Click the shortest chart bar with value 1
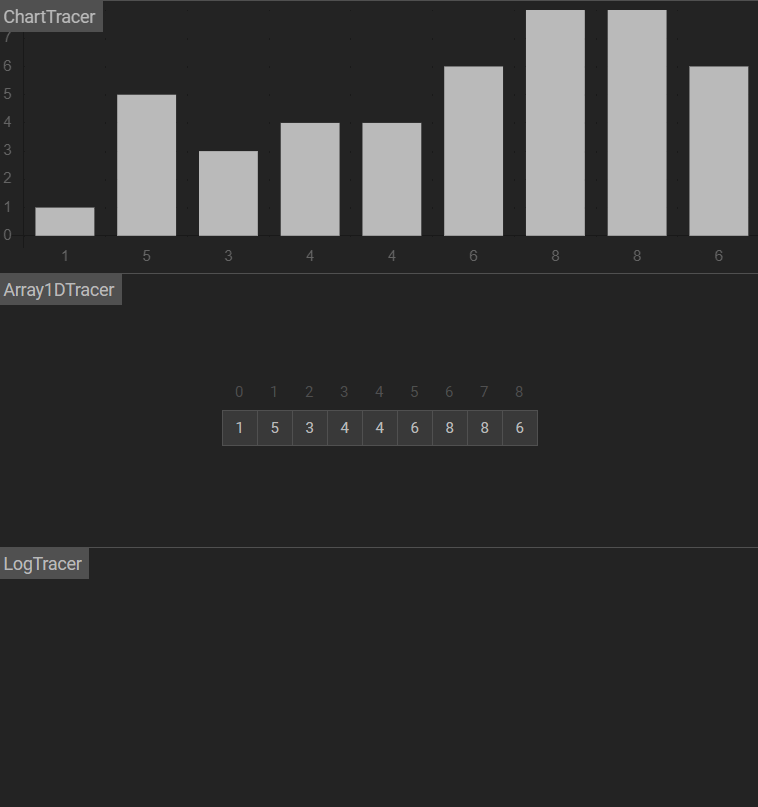 (x=65, y=221)
